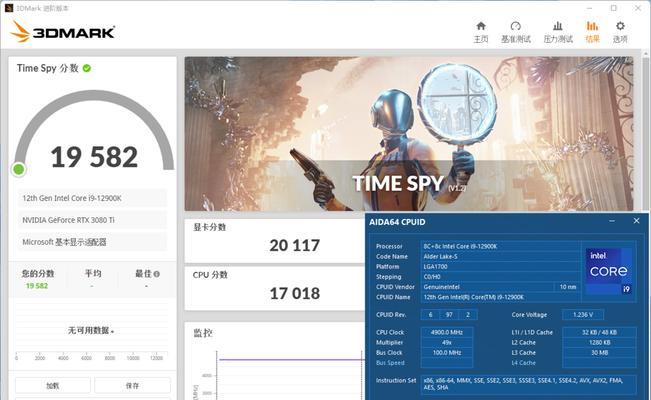The height and width of the screenshot is (400, 651).
Task: Click the 10 nm process field
Action: coord(568,287)
